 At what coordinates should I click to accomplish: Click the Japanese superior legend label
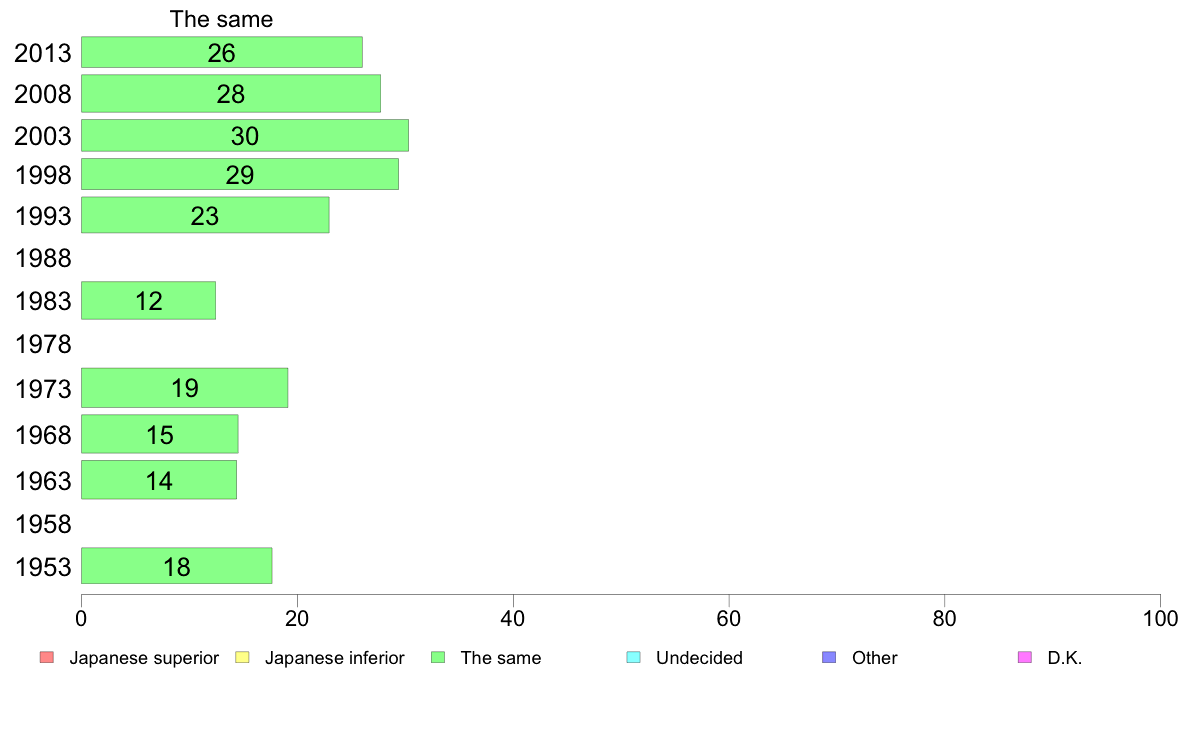click(x=144, y=658)
